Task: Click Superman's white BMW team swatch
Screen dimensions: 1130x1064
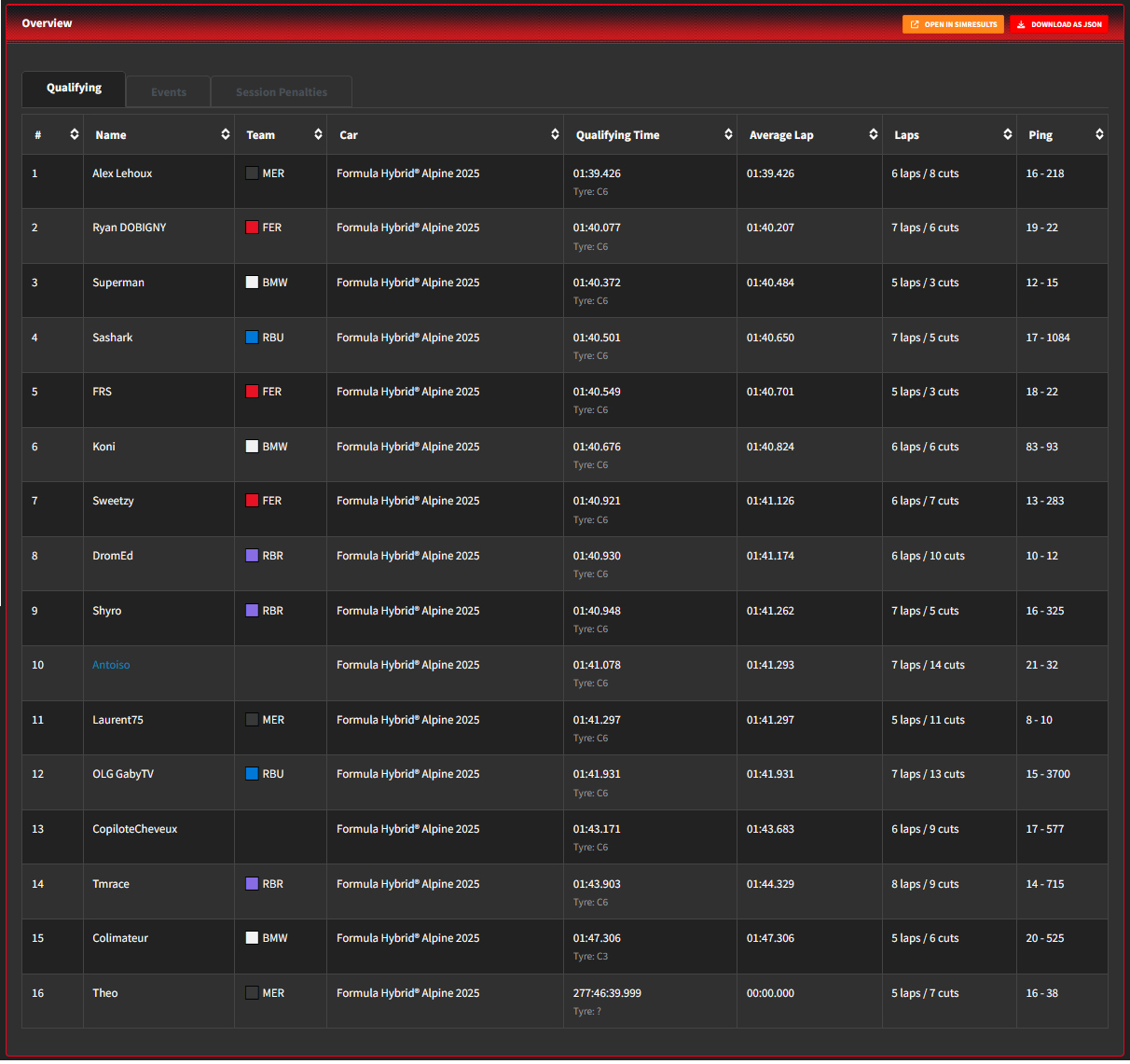Action: pyautogui.click(x=252, y=283)
